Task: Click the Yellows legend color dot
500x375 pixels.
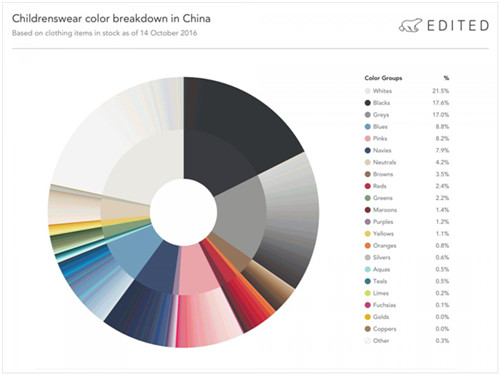Action: (x=368, y=234)
